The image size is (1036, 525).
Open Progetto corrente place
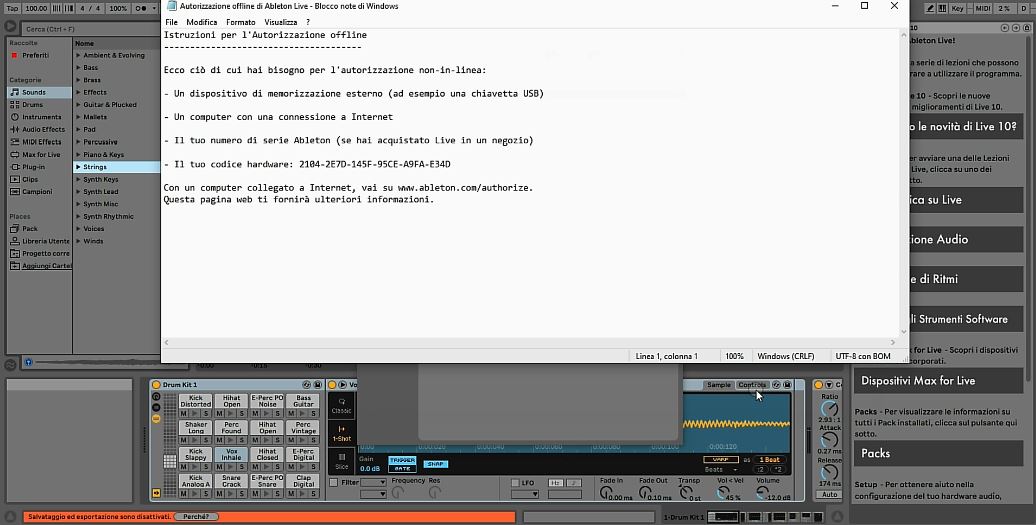[x=39, y=254]
